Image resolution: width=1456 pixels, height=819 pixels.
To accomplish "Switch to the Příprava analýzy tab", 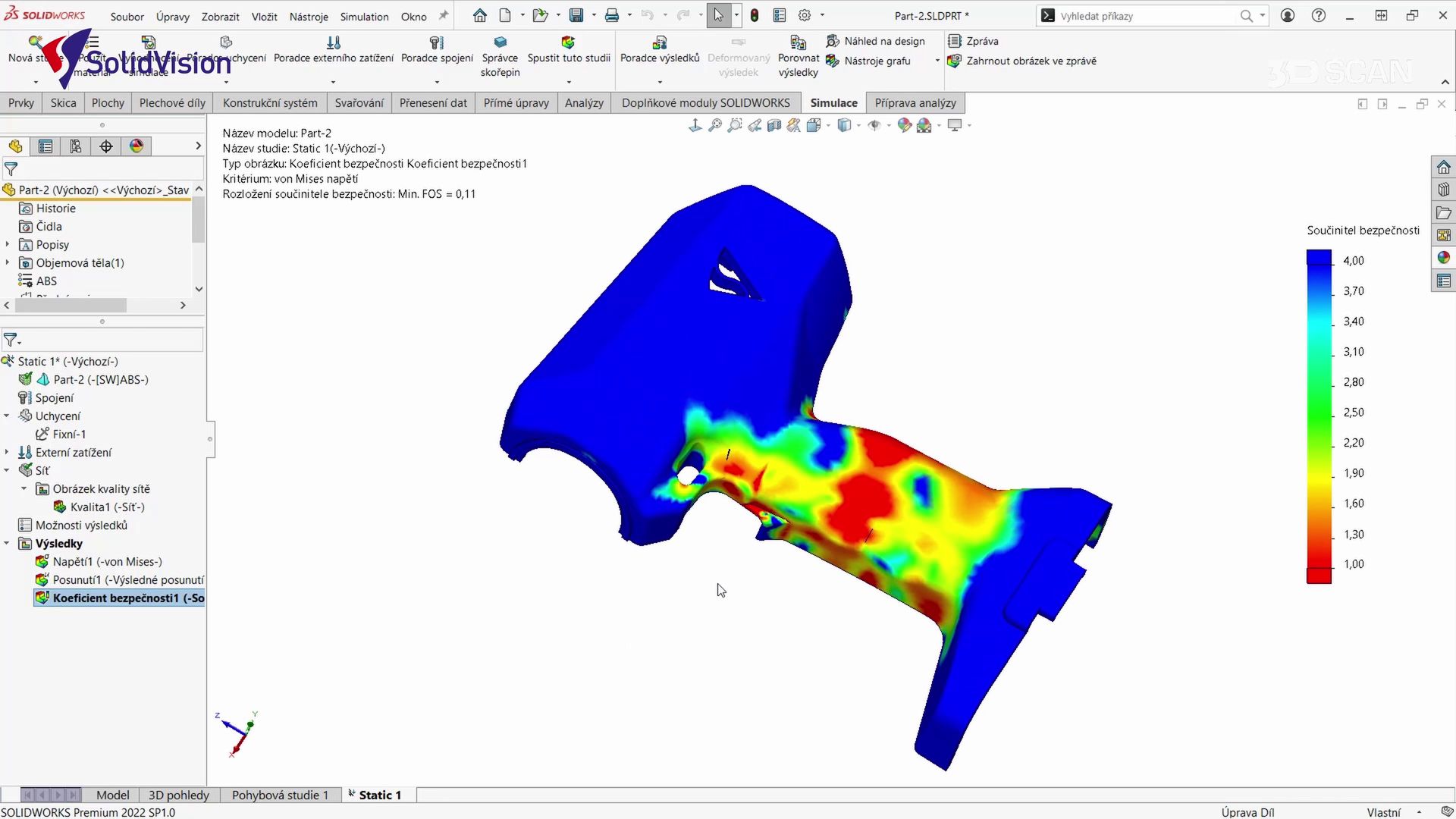I will pos(915,103).
